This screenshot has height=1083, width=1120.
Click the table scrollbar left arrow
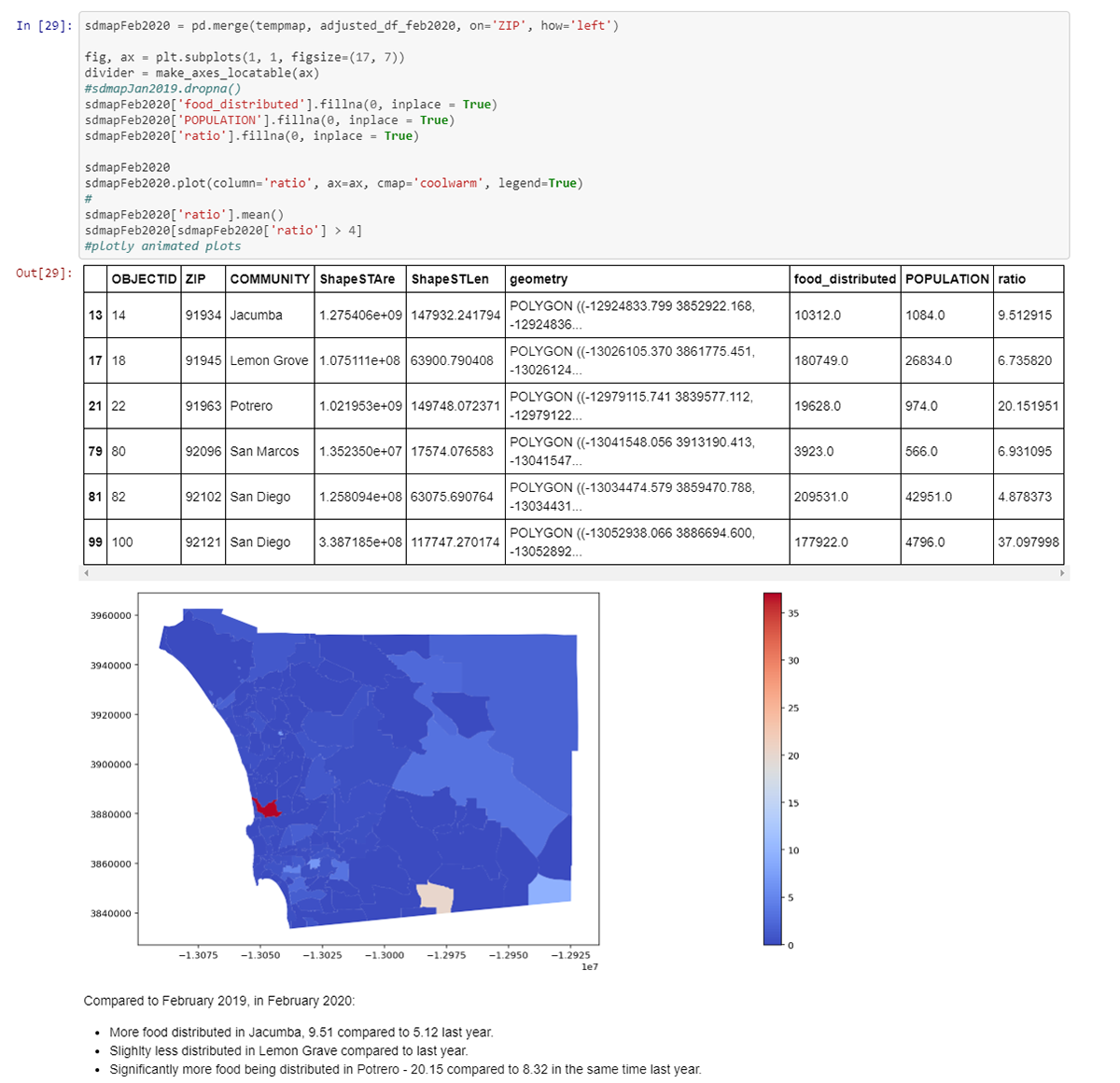pos(86,572)
